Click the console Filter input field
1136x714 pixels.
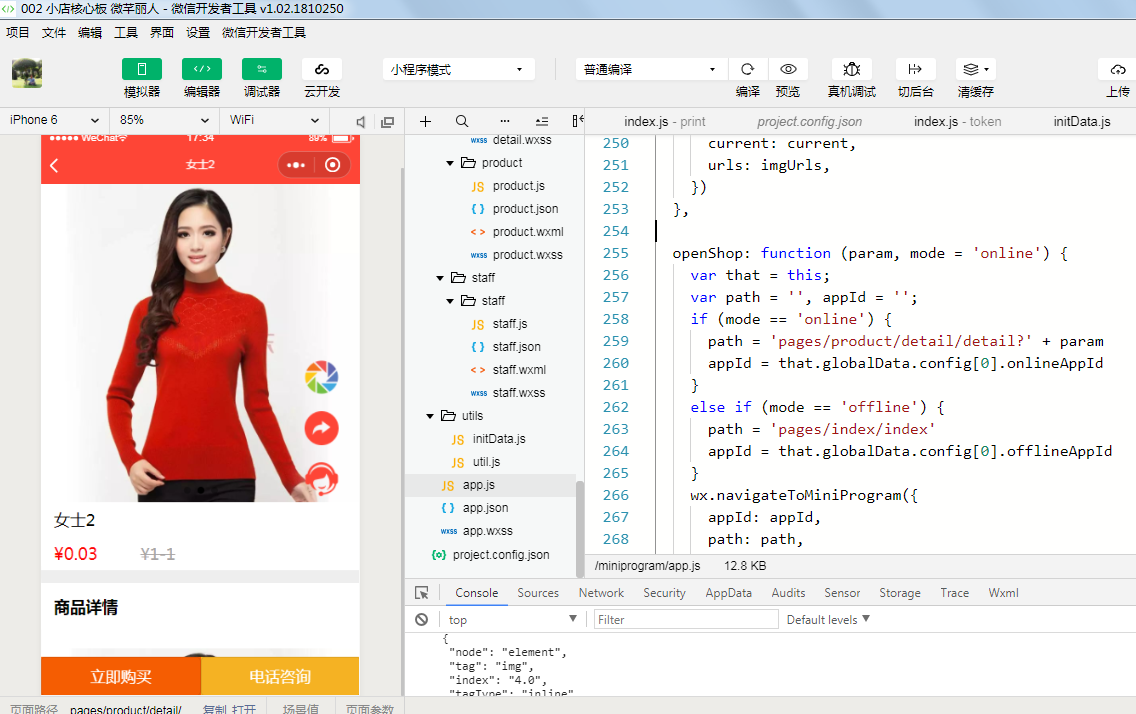tap(686, 620)
